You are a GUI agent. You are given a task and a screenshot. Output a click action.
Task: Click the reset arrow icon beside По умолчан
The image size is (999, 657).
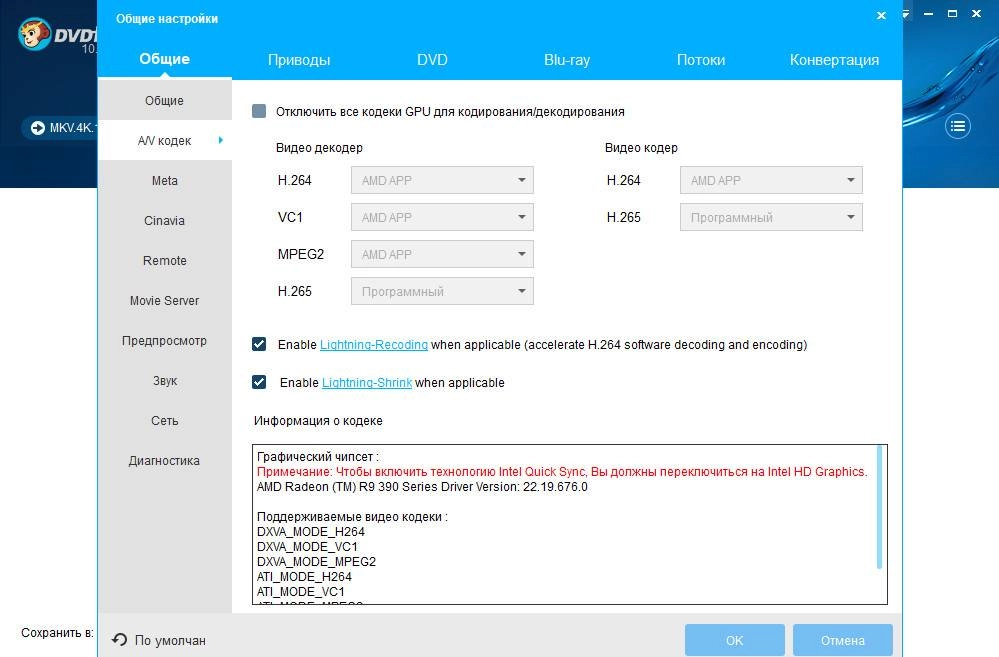(x=119, y=639)
